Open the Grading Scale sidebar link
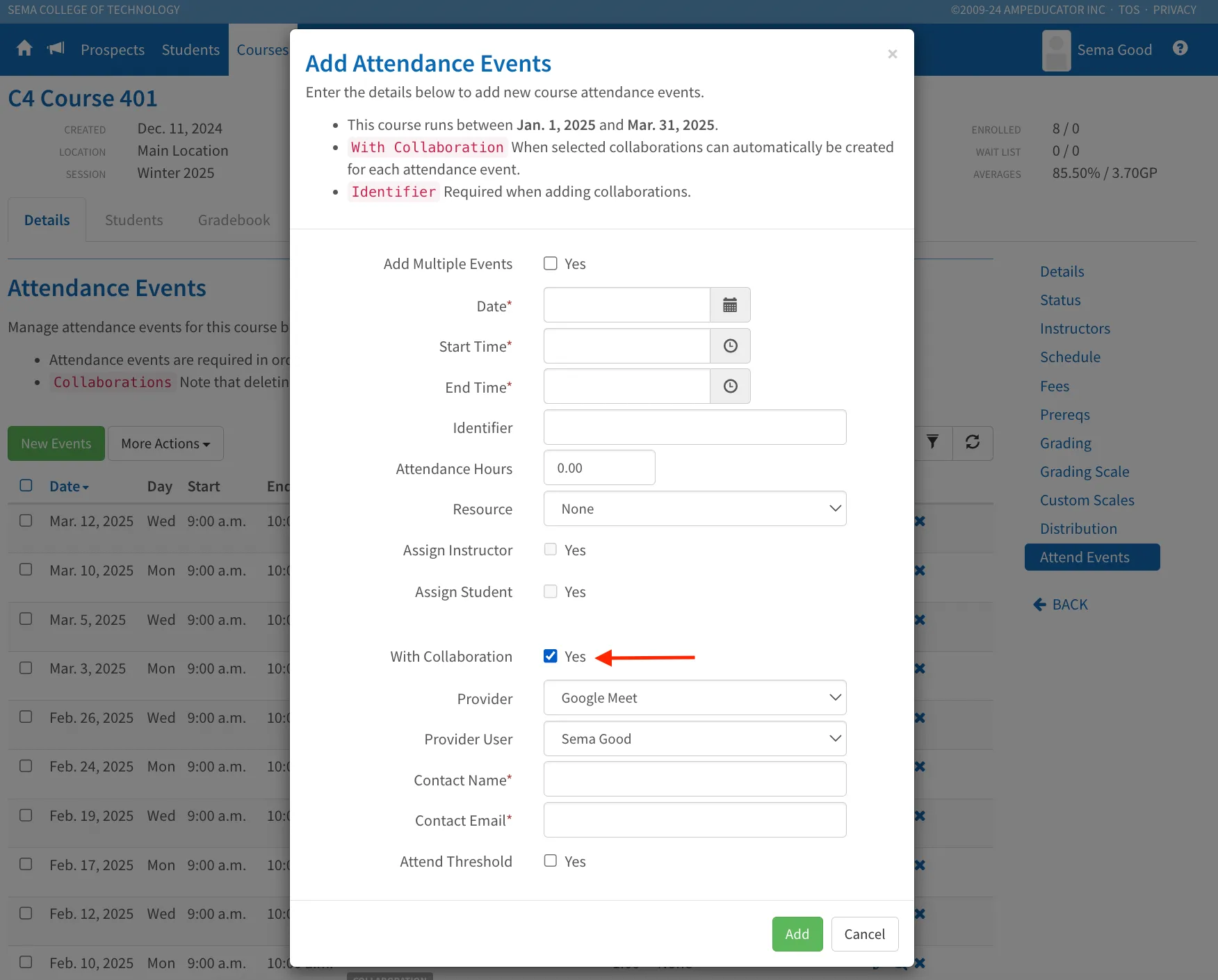Screen dimensions: 1218x980 (1085, 472)
